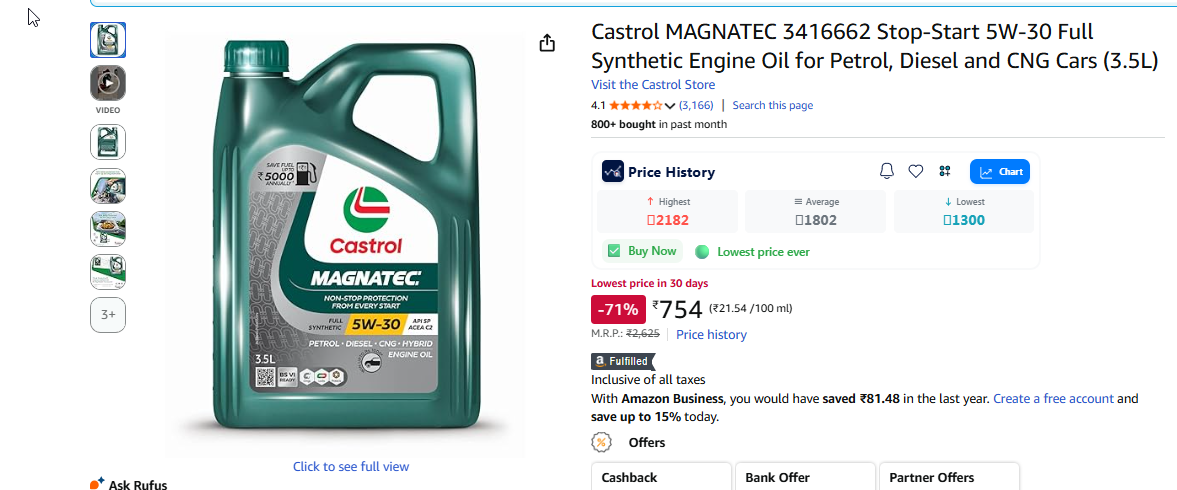Click the Offers percent badge icon
The width and height of the screenshot is (1177, 490).
point(601,442)
